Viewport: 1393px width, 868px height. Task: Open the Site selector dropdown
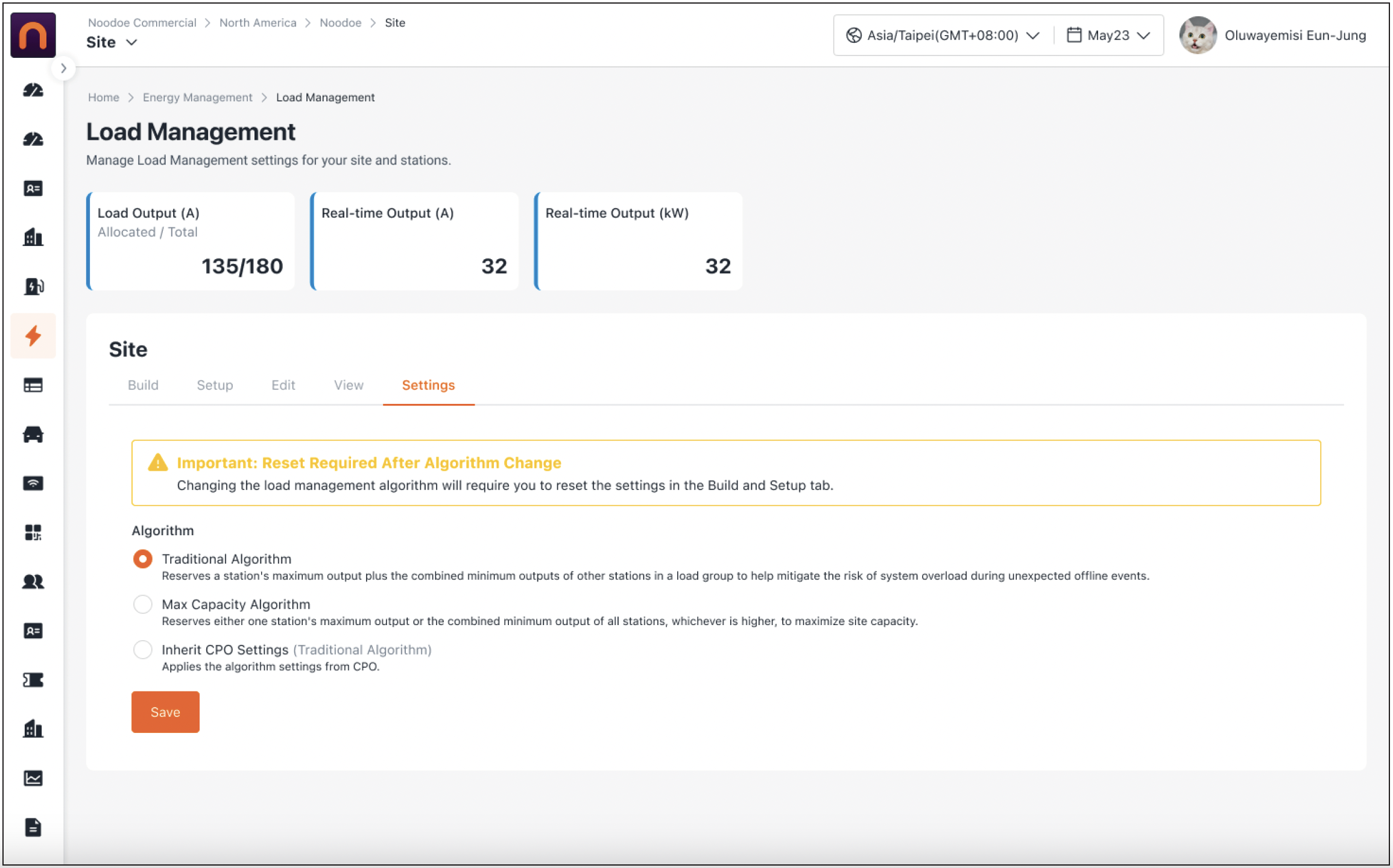[x=112, y=42]
